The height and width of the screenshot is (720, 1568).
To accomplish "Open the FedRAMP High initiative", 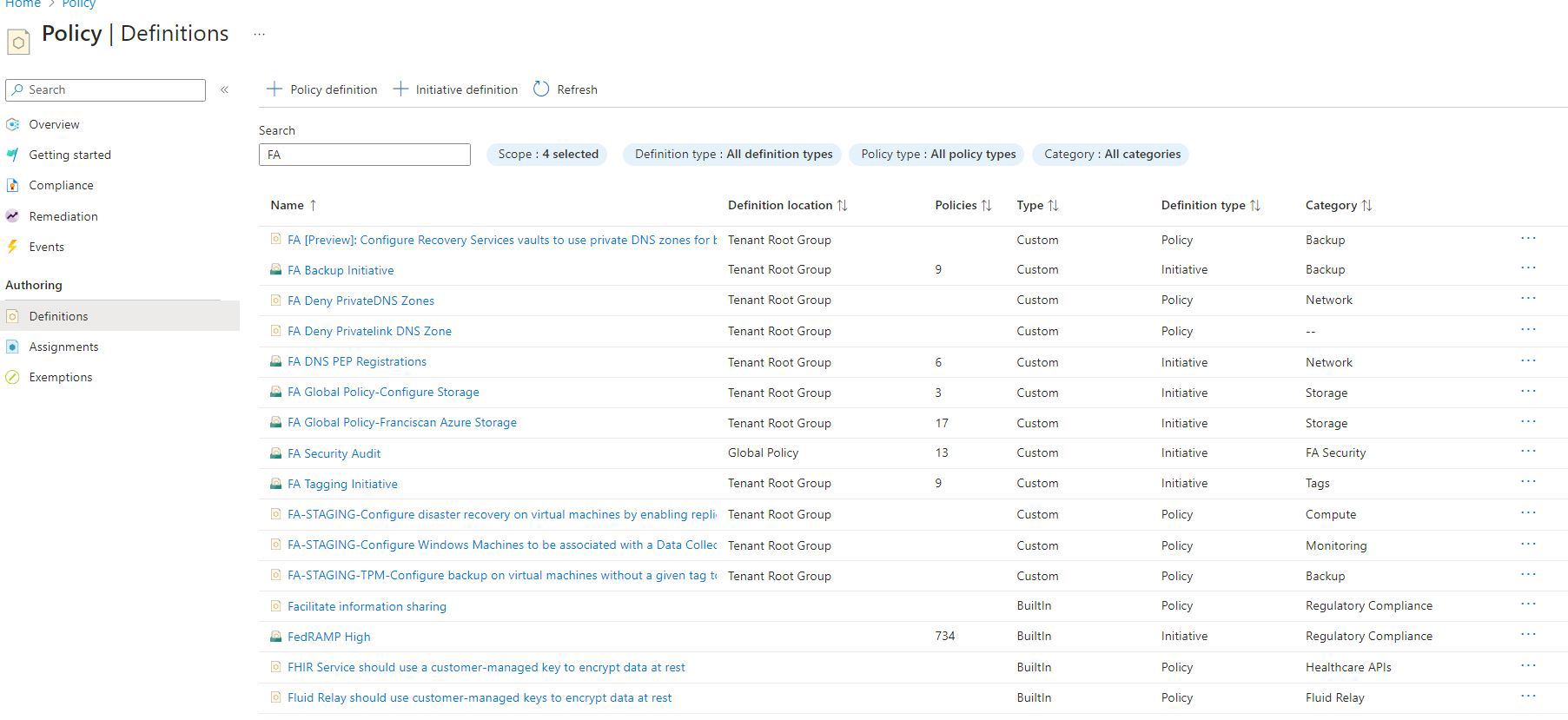I will [328, 637].
